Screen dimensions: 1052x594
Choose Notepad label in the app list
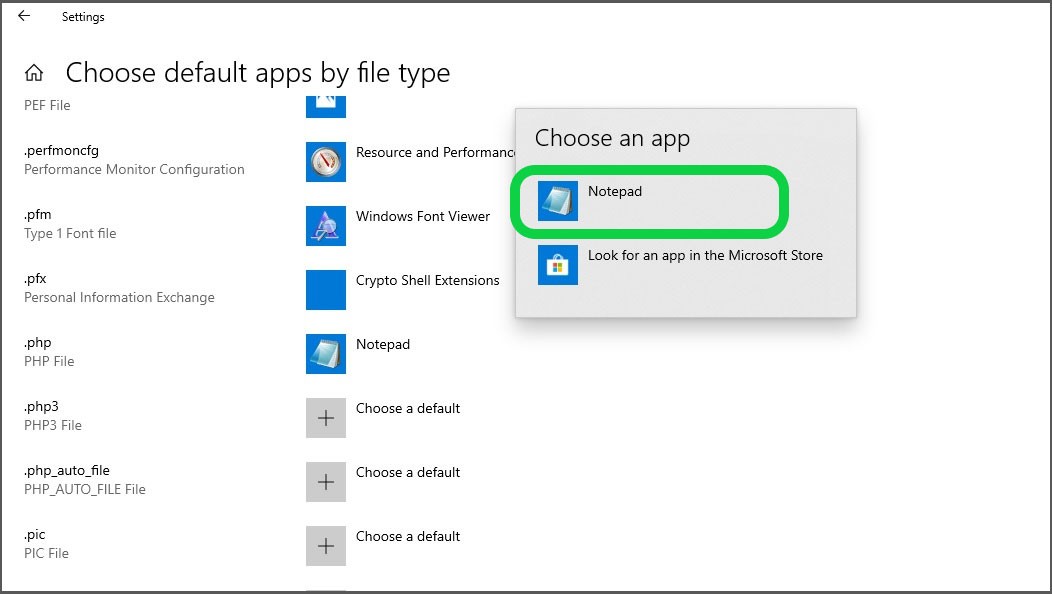tap(615, 191)
